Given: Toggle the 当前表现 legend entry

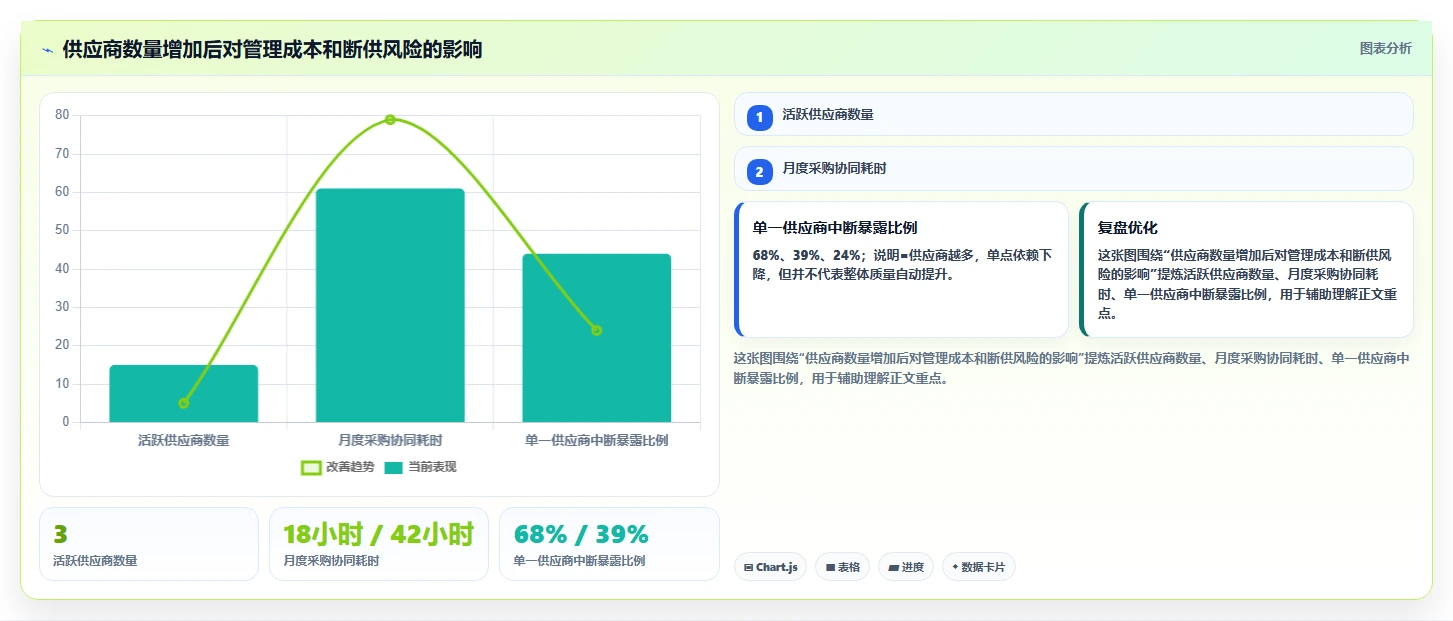Looking at the screenshot, I should tap(420, 467).
